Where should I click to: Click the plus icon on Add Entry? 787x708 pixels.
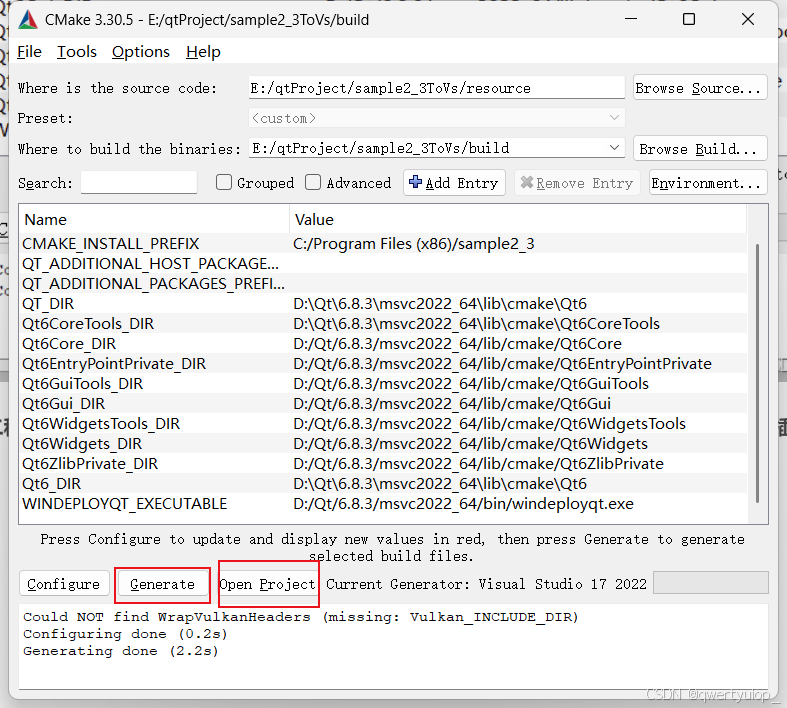416,182
